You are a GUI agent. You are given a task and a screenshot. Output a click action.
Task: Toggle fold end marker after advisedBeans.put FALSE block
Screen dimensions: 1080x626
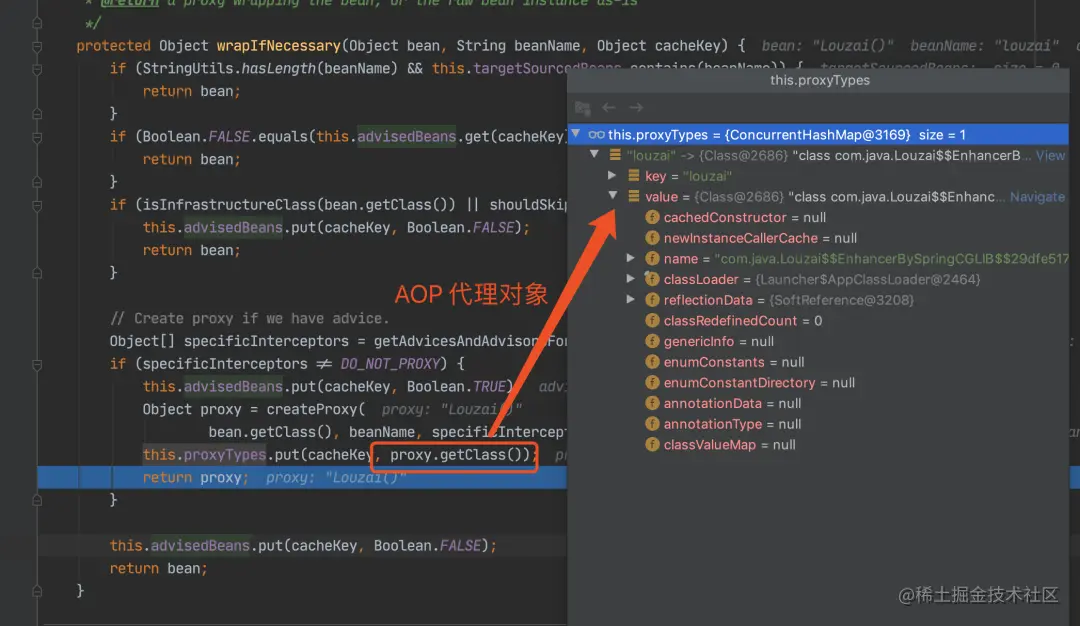click(x=37, y=273)
